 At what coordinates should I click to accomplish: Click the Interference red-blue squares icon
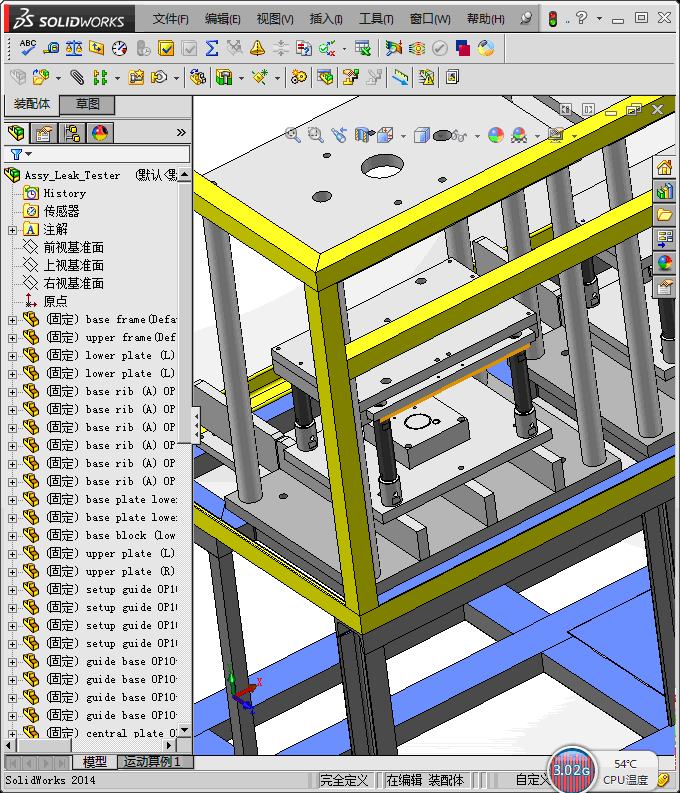[x=463, y=48]
